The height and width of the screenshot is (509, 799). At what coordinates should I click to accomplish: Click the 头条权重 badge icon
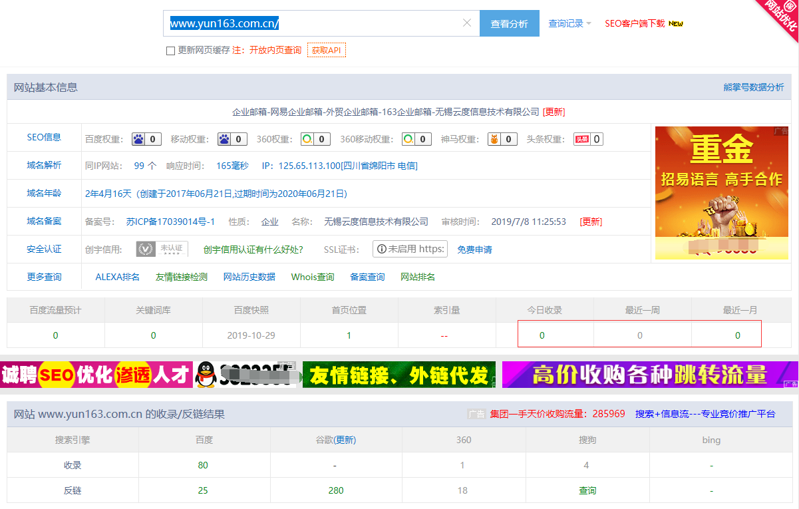tap(589, 139)
